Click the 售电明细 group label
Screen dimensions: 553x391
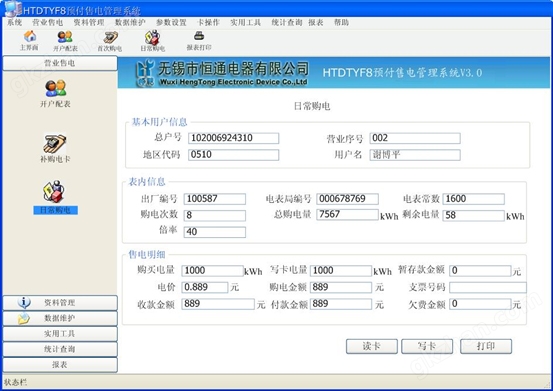tap(146, 255)
